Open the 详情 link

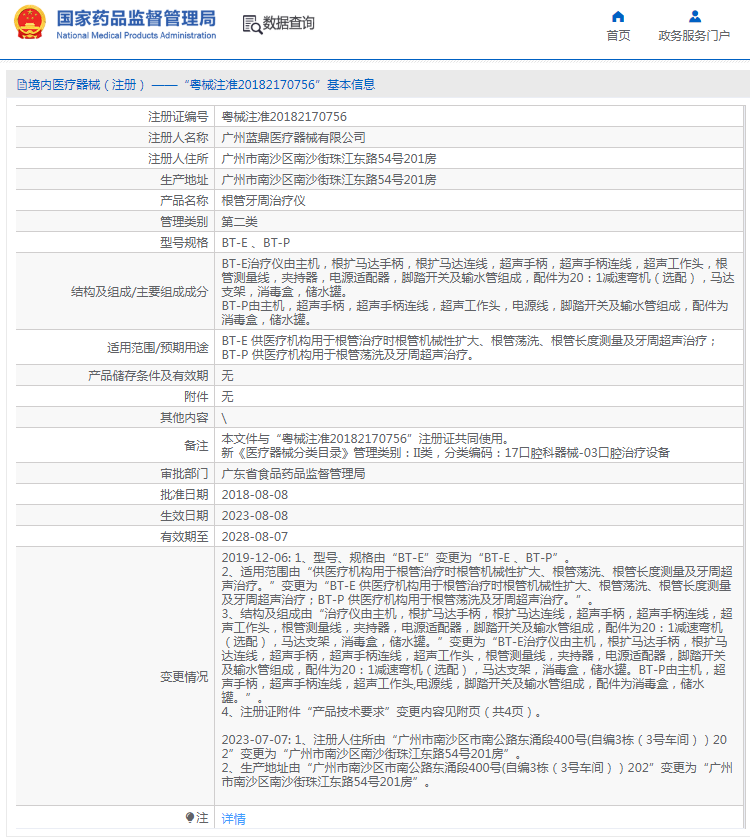point(234,818)
